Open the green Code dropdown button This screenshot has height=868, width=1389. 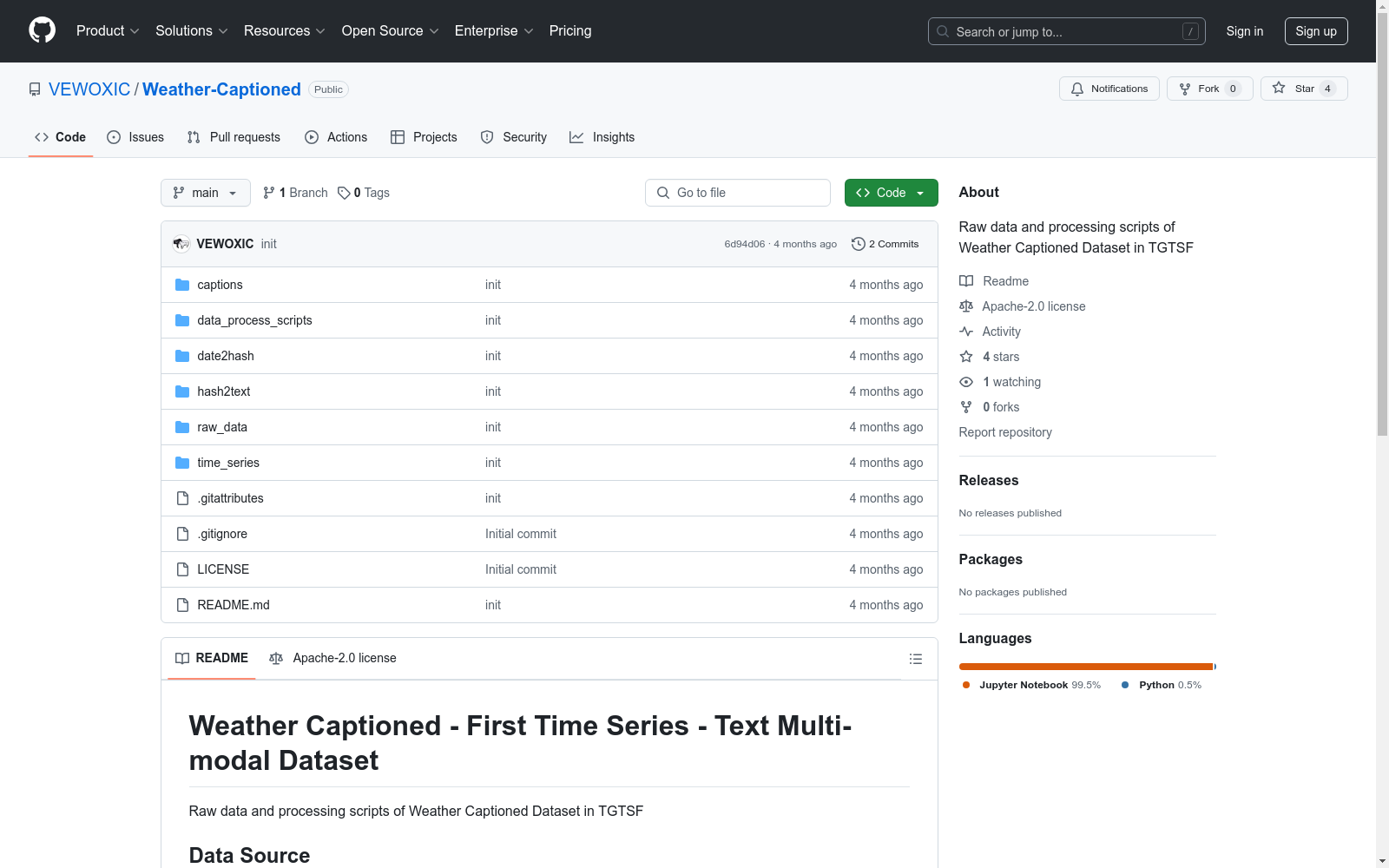coord(891,193)
